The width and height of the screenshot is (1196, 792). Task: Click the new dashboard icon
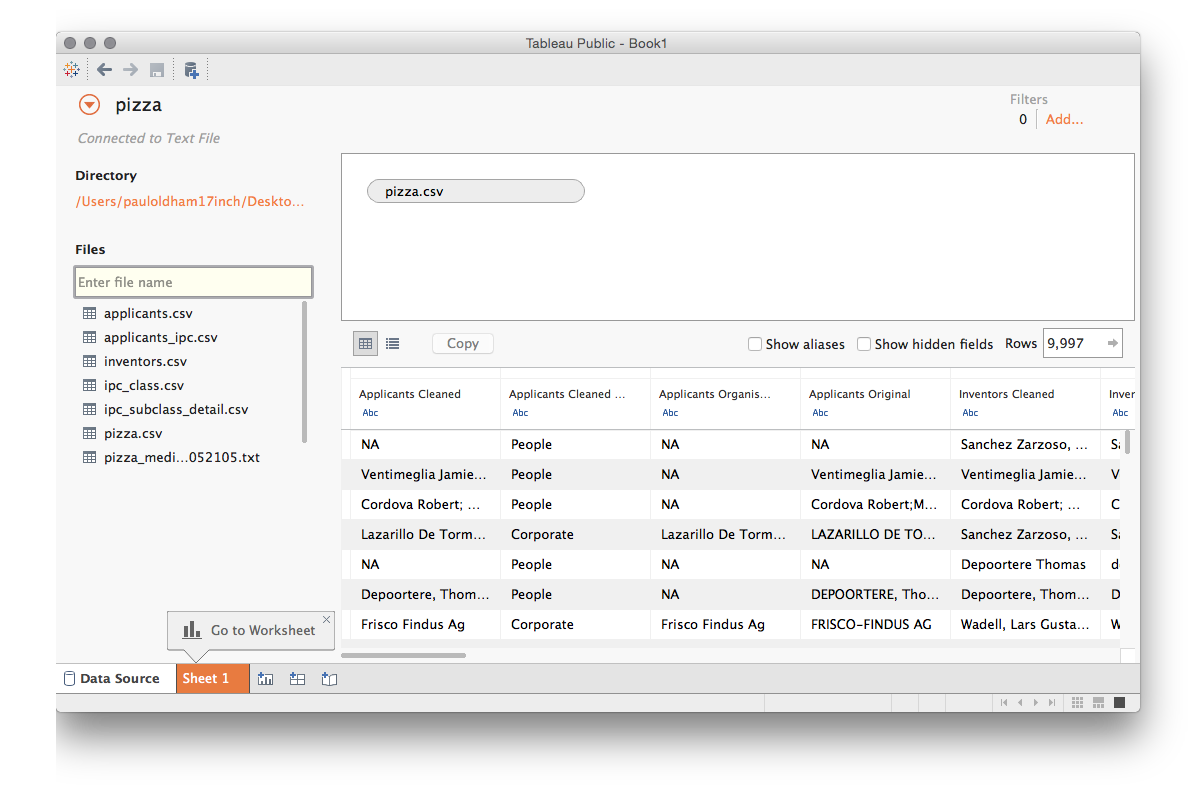[297, 679]
